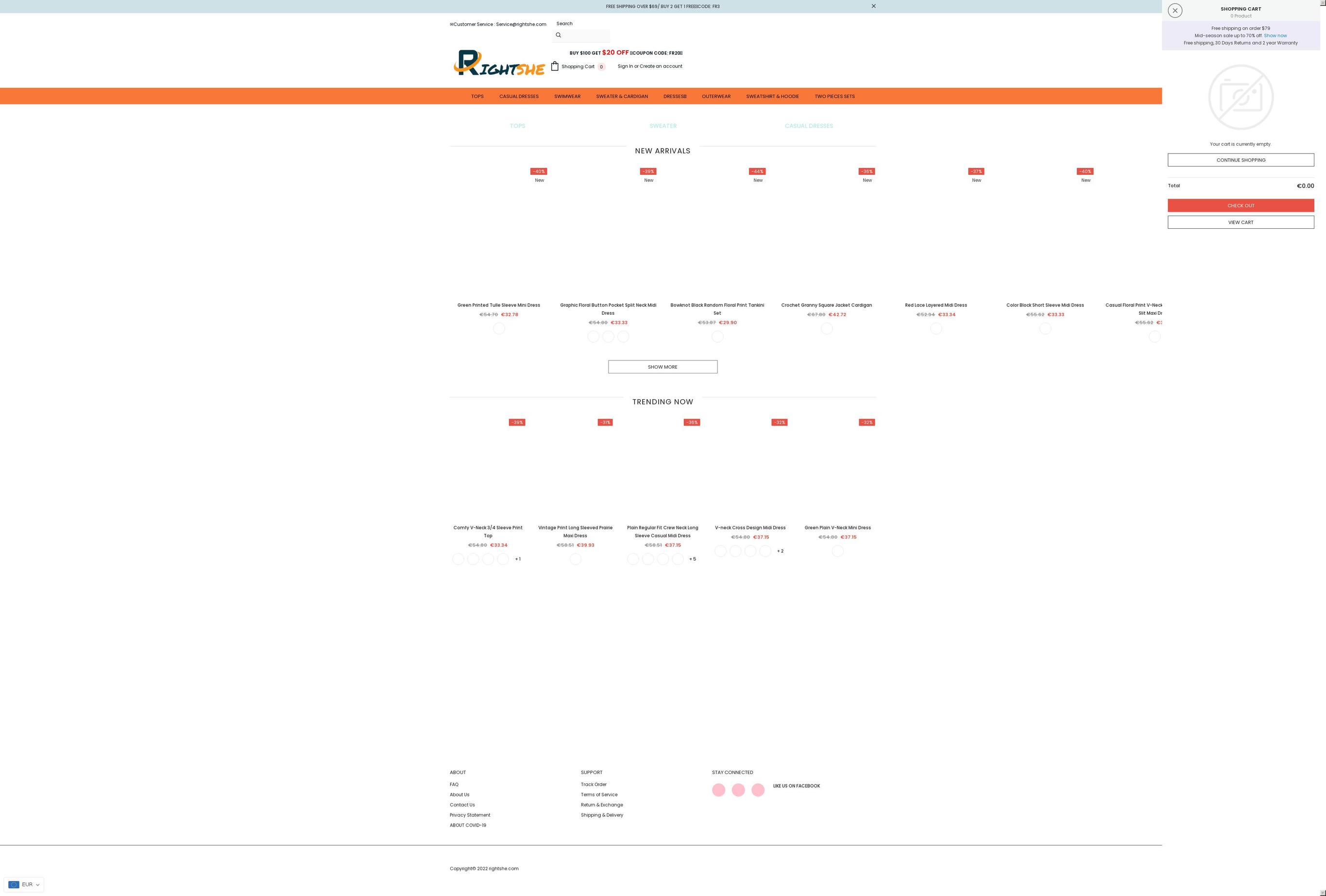The image size is (1326, 896).
Task: Click ABOUT COVID-19 footer link
Action: (x=467, y=825)
